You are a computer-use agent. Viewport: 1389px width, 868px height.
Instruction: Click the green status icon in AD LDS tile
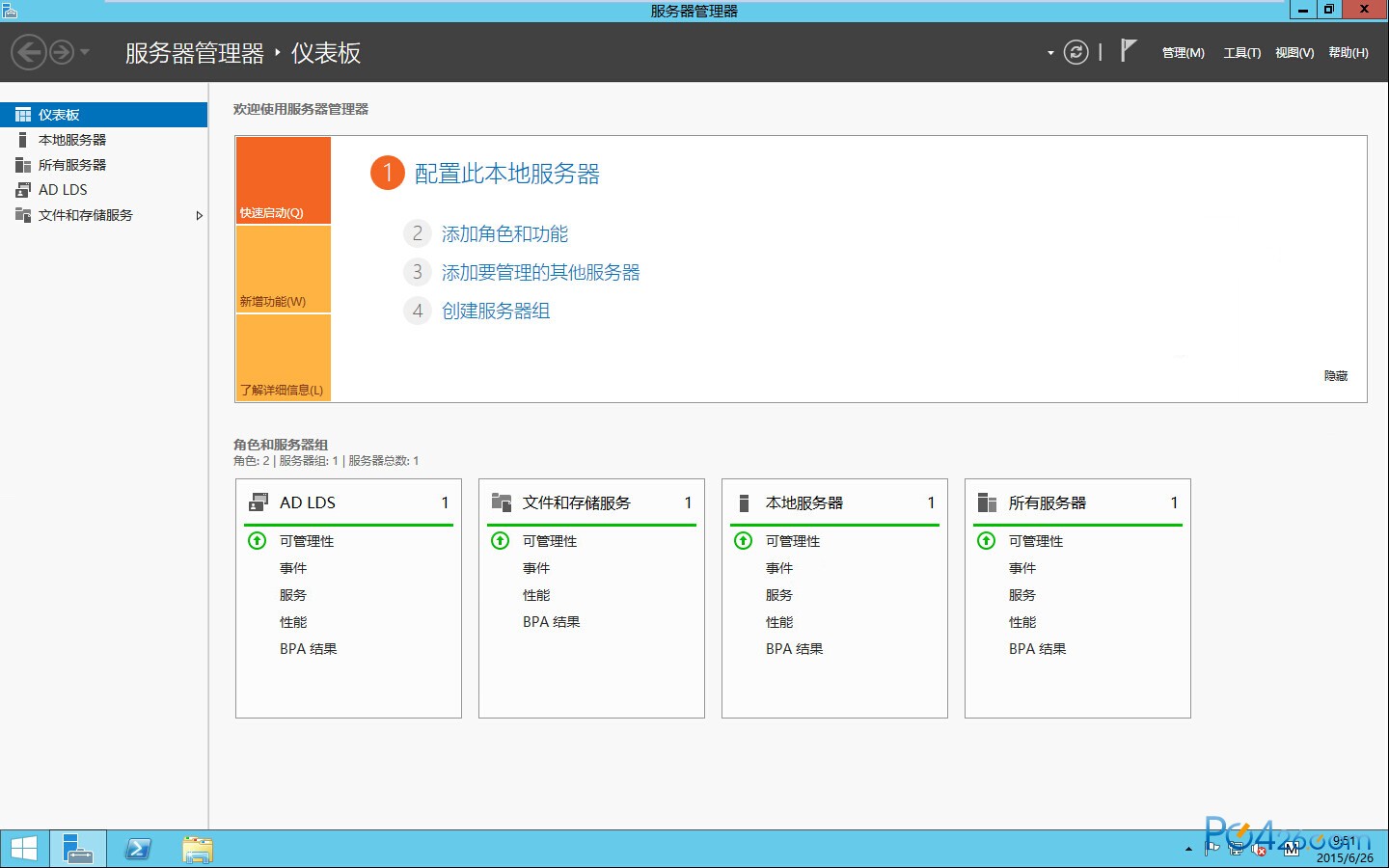click(x=257, y=541)
